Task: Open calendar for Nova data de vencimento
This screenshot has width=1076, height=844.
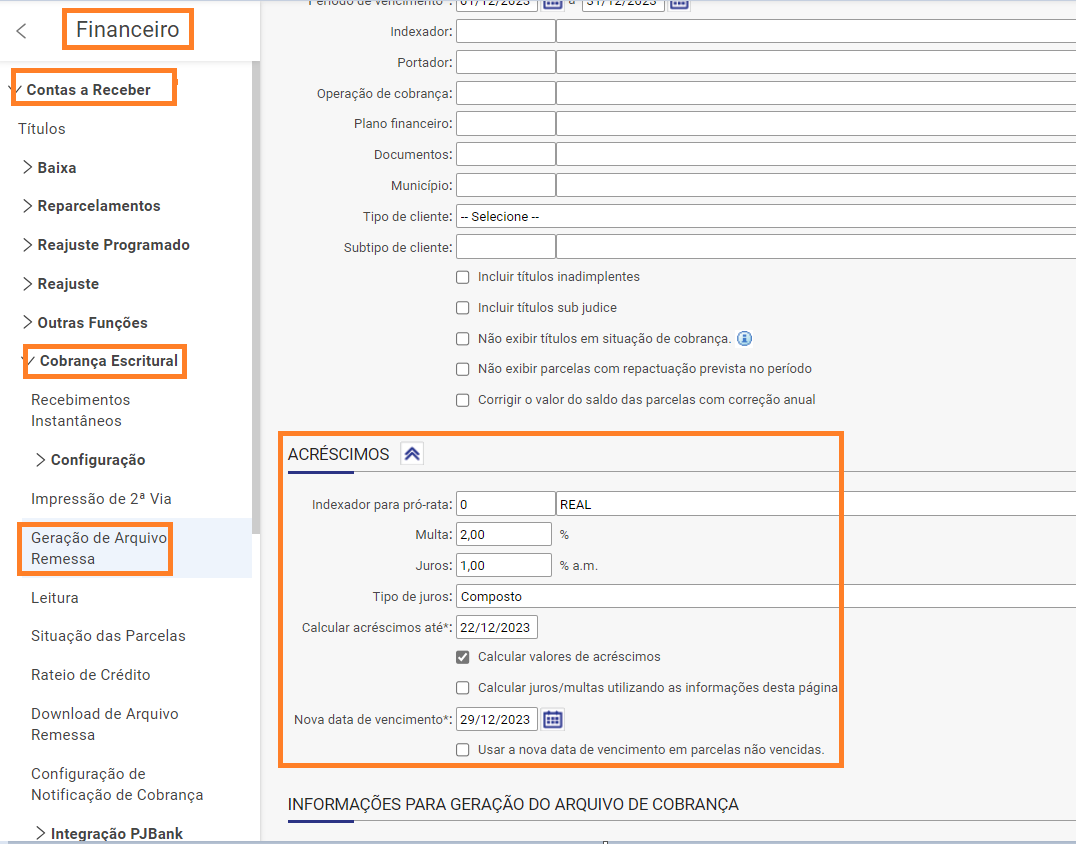Action: 552,719
